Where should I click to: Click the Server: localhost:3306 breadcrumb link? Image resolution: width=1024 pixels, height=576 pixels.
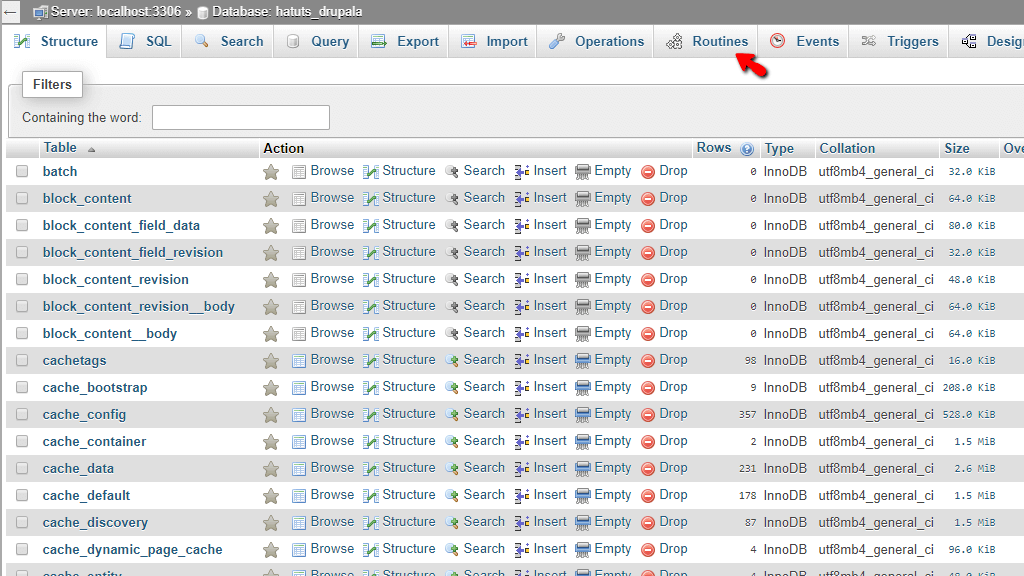[x=116, y=12]
